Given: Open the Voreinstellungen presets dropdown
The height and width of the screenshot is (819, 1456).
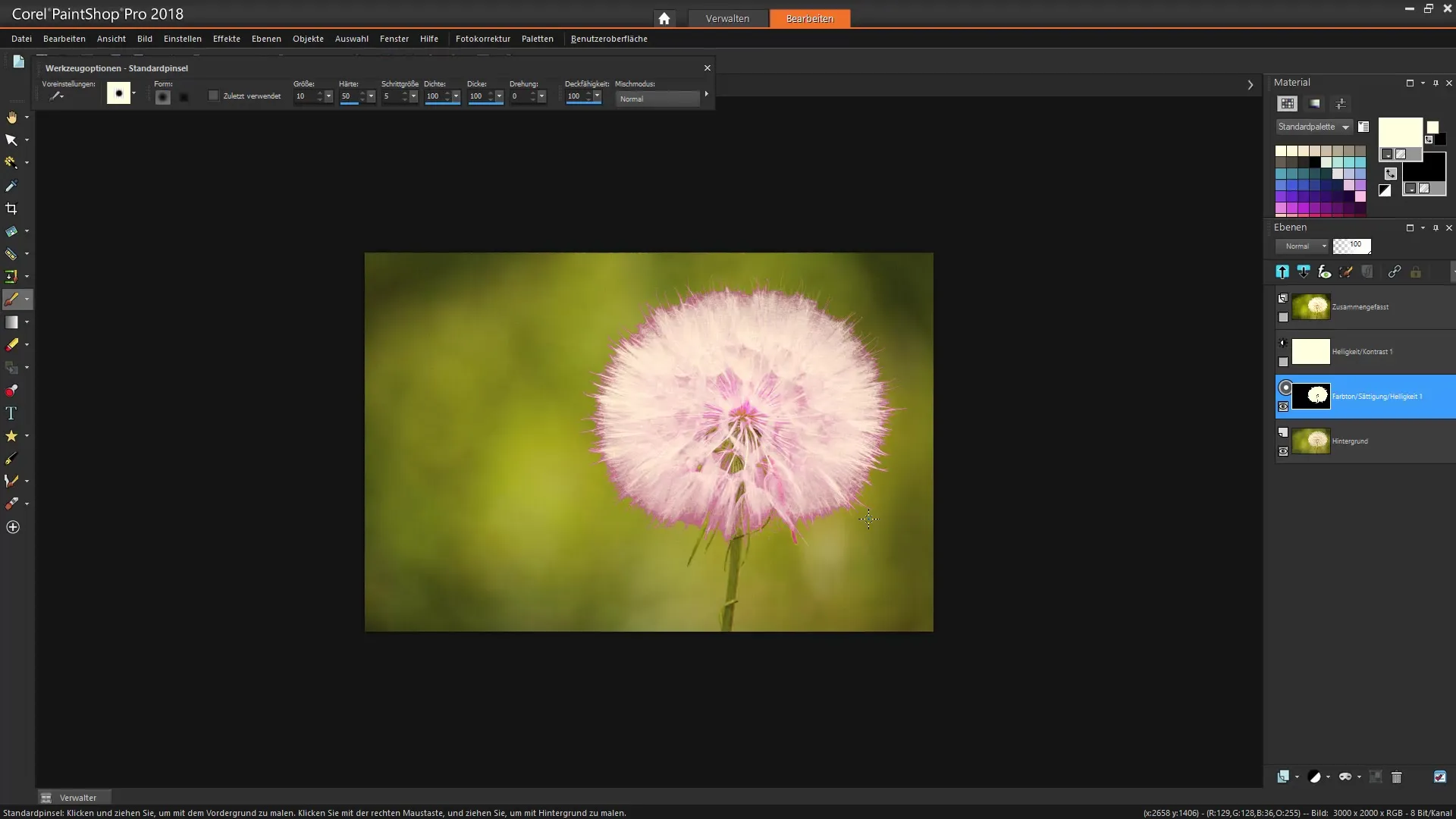Looking at the screenshot, I should pyautogui.click(x=57, y=96).
